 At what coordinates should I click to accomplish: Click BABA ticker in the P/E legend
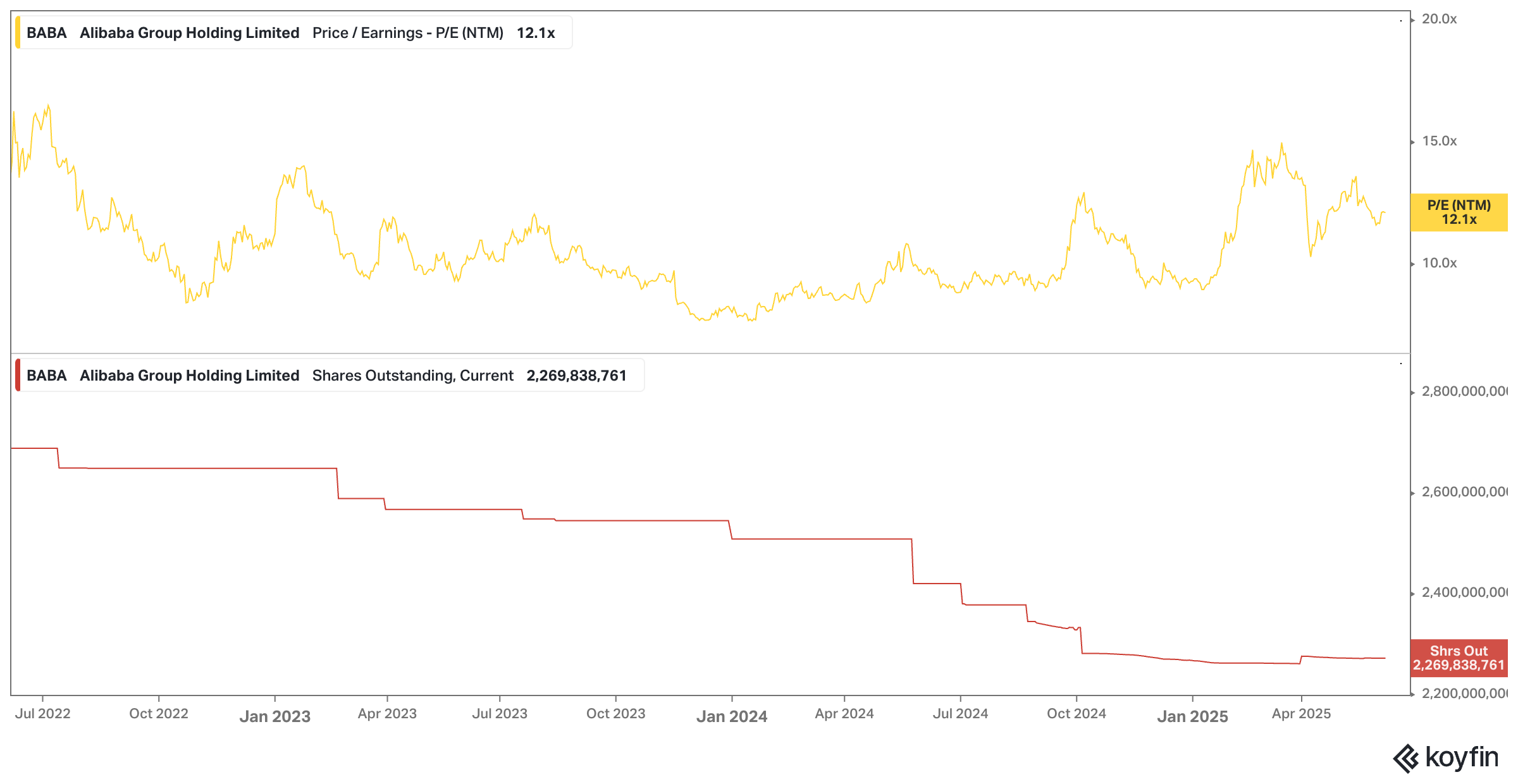[46, 33]
